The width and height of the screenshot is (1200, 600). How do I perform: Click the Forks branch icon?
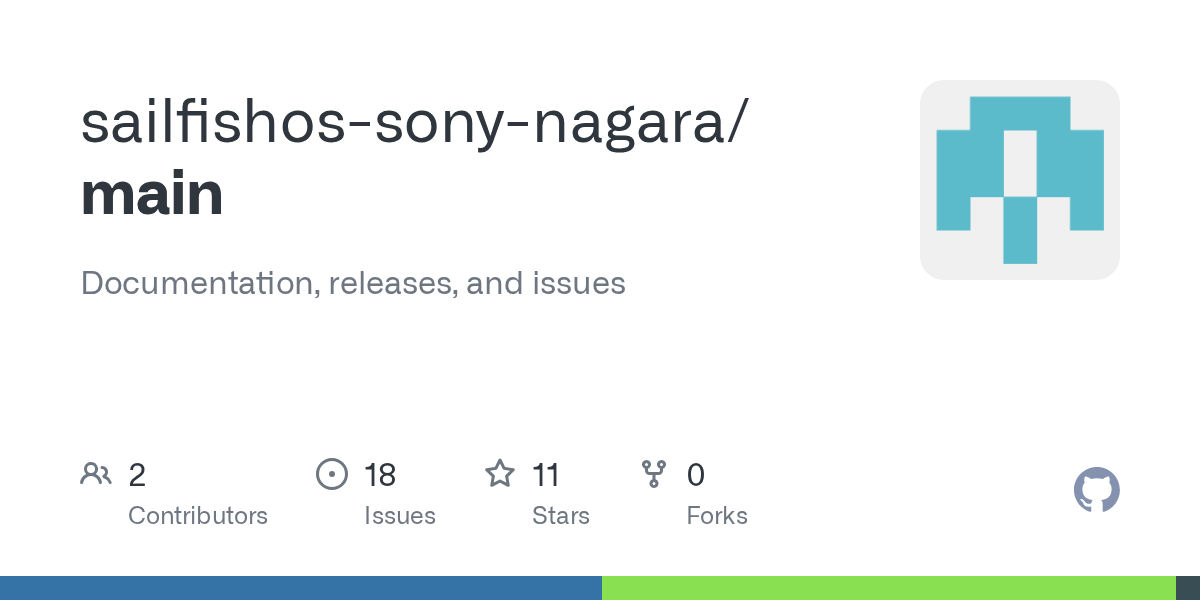point(654,474)
